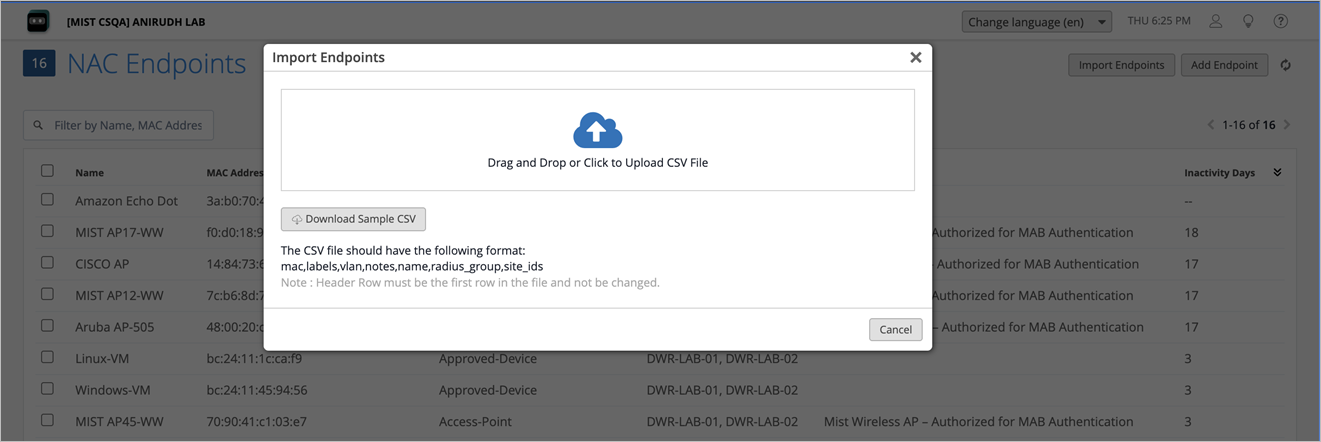Select the CISCO AP endpoint name
1321x442 pixels.
coord(102,264)
